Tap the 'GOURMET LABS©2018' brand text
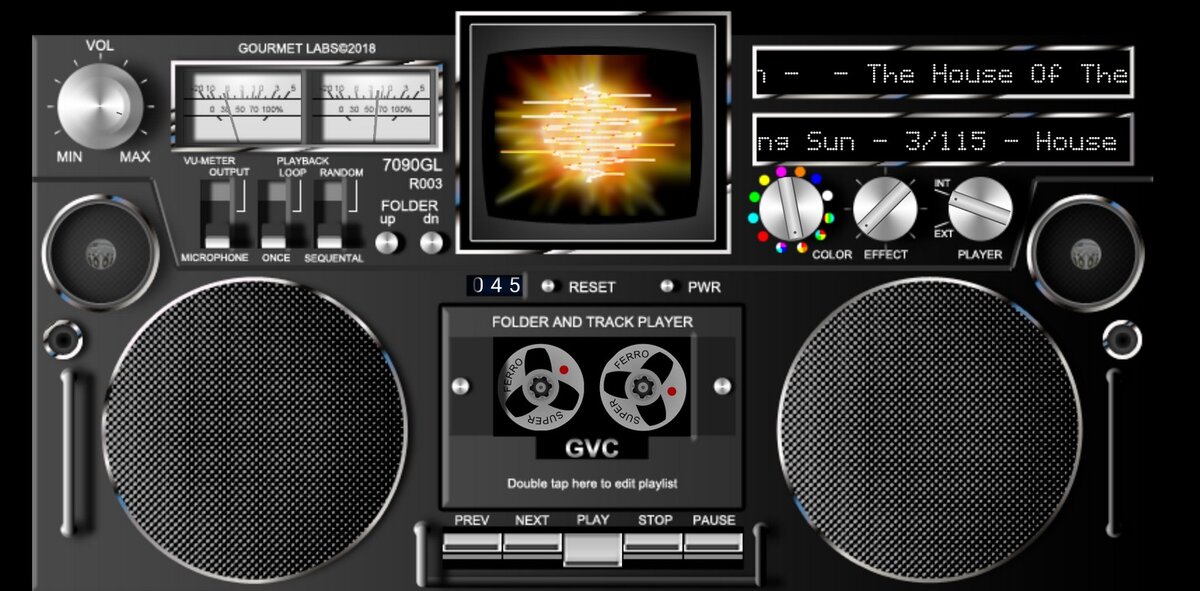1200x591 pixels. [x=307, y=48]
